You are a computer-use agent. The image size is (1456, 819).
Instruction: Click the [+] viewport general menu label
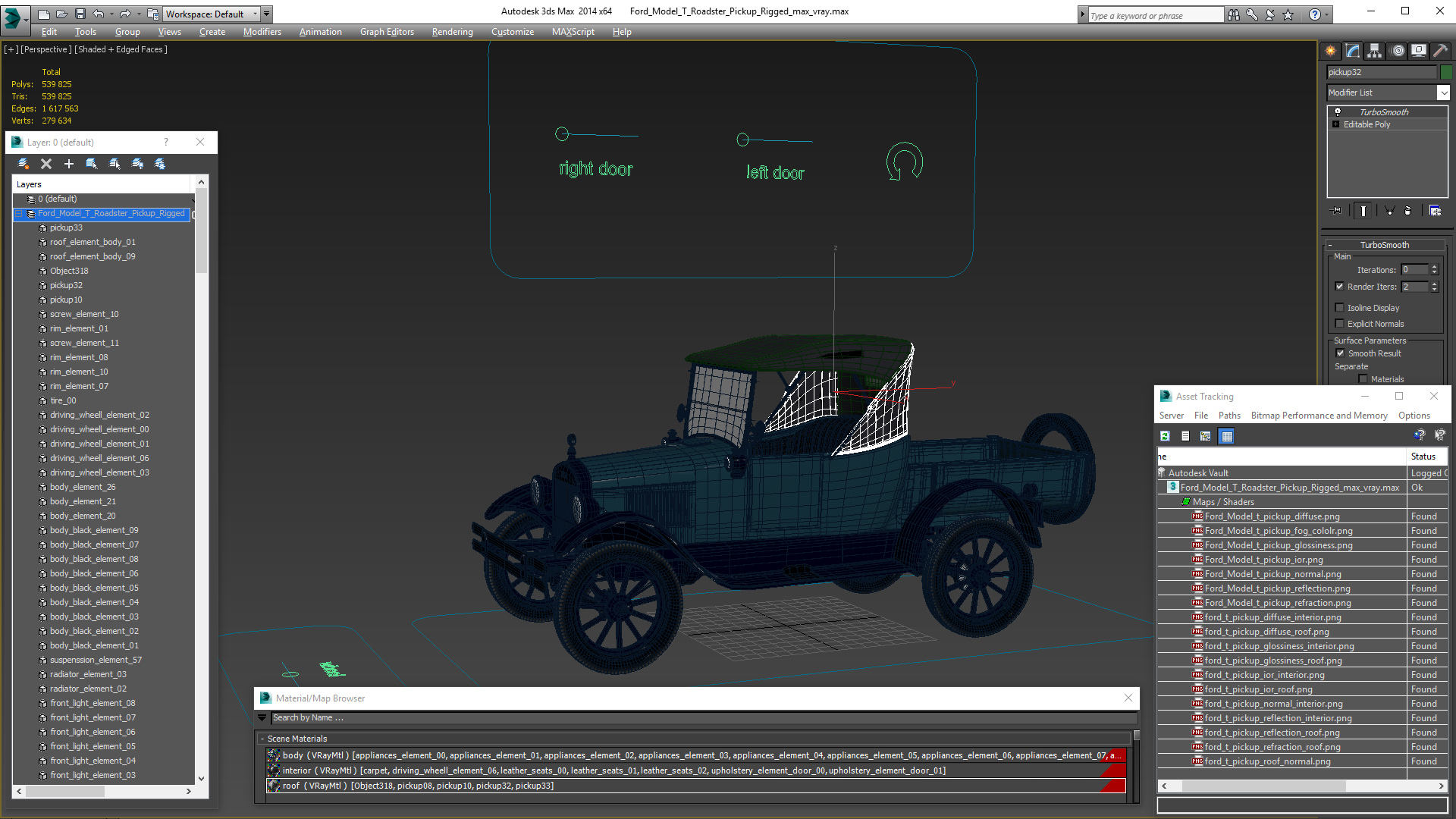[x=11, y=49]
